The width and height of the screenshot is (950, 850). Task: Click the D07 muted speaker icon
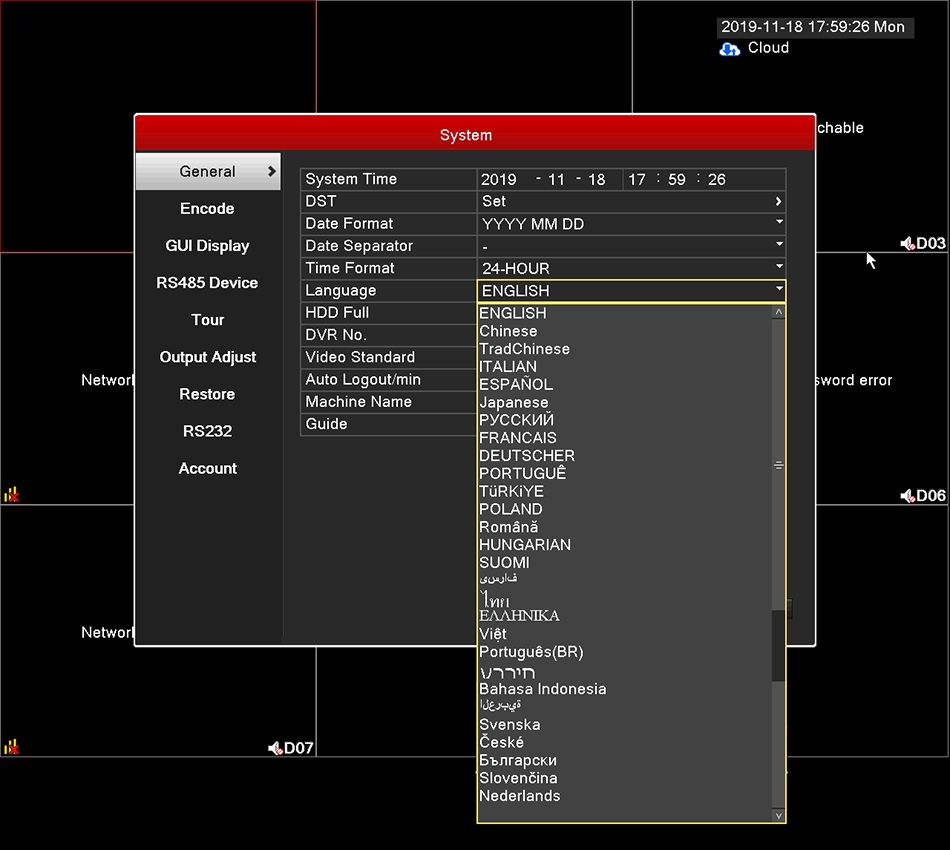pos(275,748)
